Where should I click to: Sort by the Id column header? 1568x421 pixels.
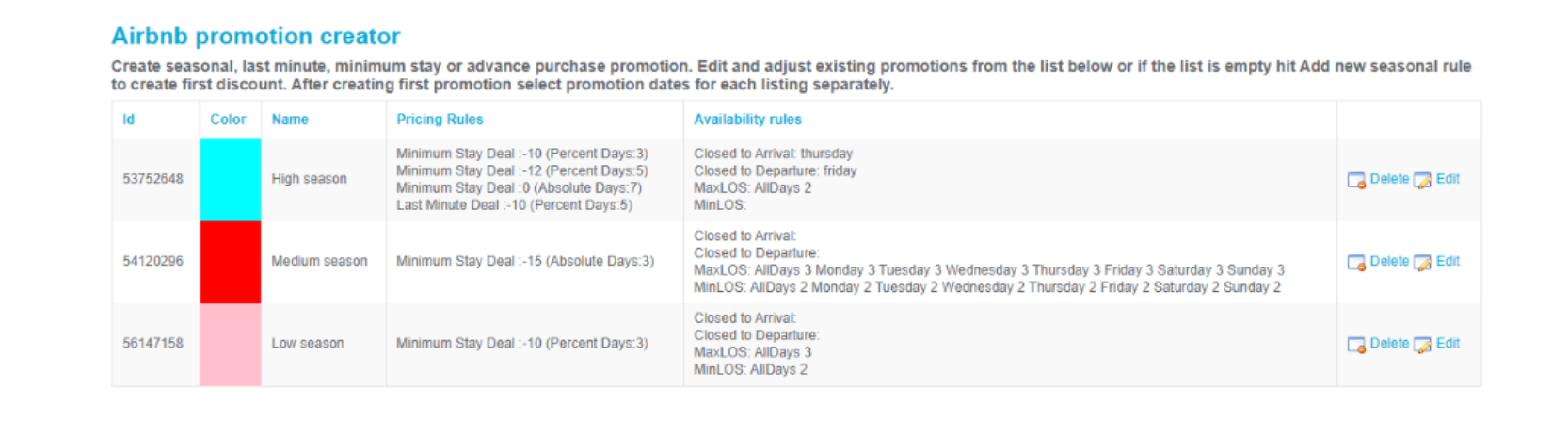129,120
